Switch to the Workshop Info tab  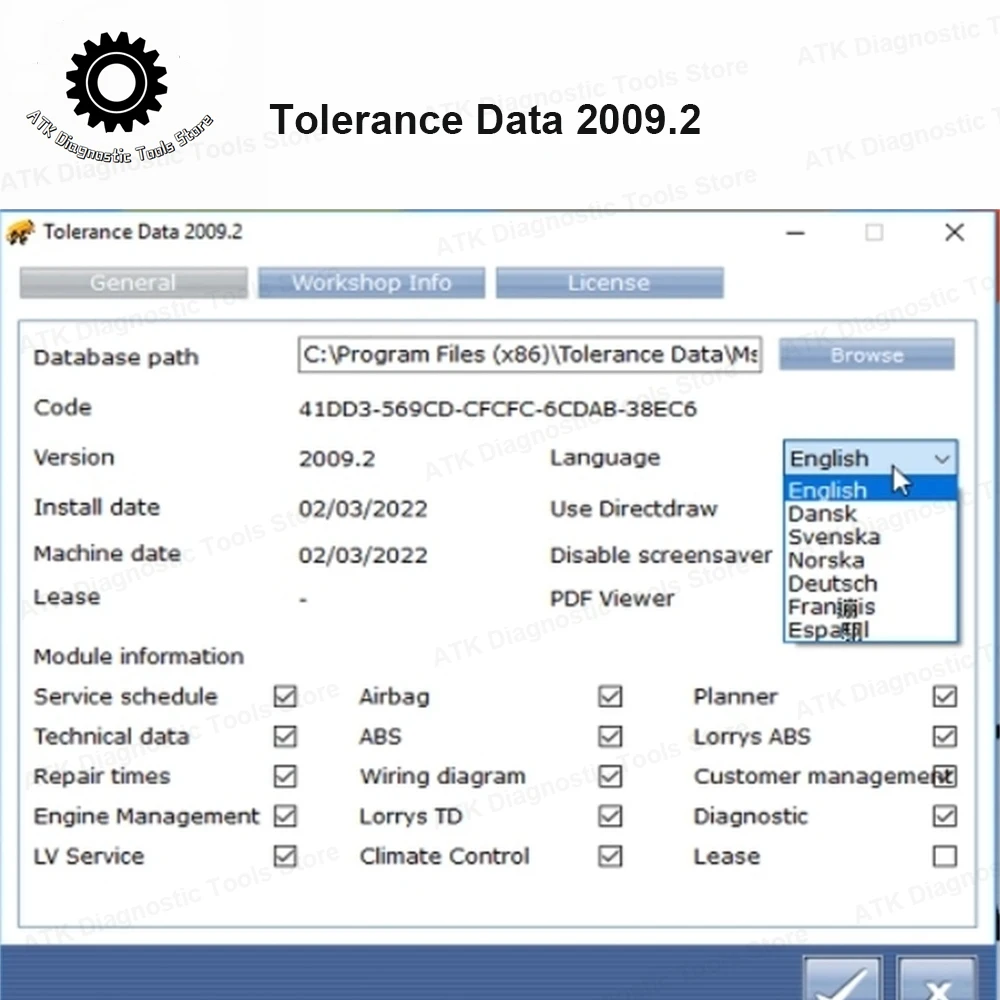pyautogui.click(x=371, y=283)
